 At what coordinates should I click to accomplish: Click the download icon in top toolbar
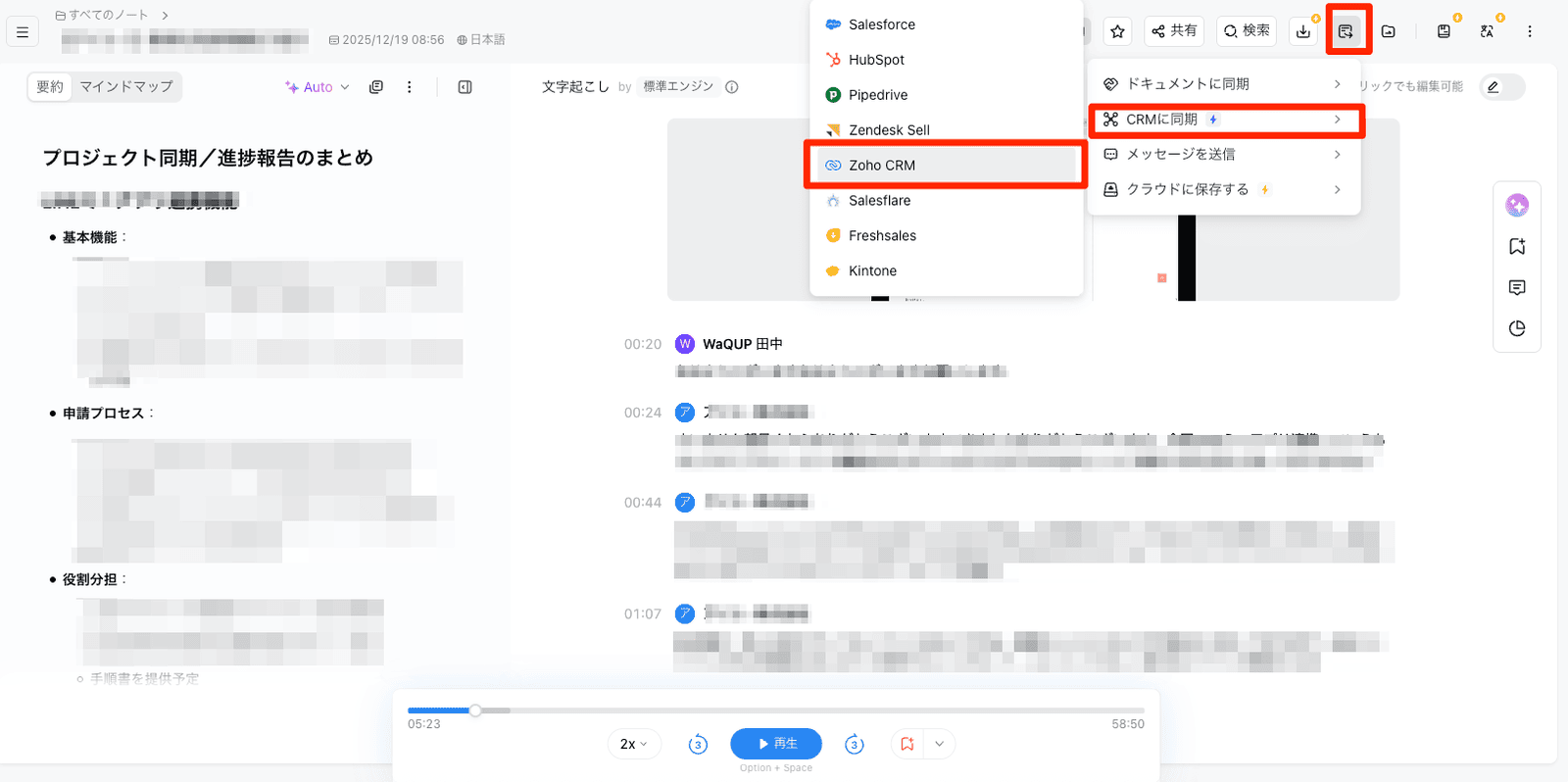[x=1303, y=31]
